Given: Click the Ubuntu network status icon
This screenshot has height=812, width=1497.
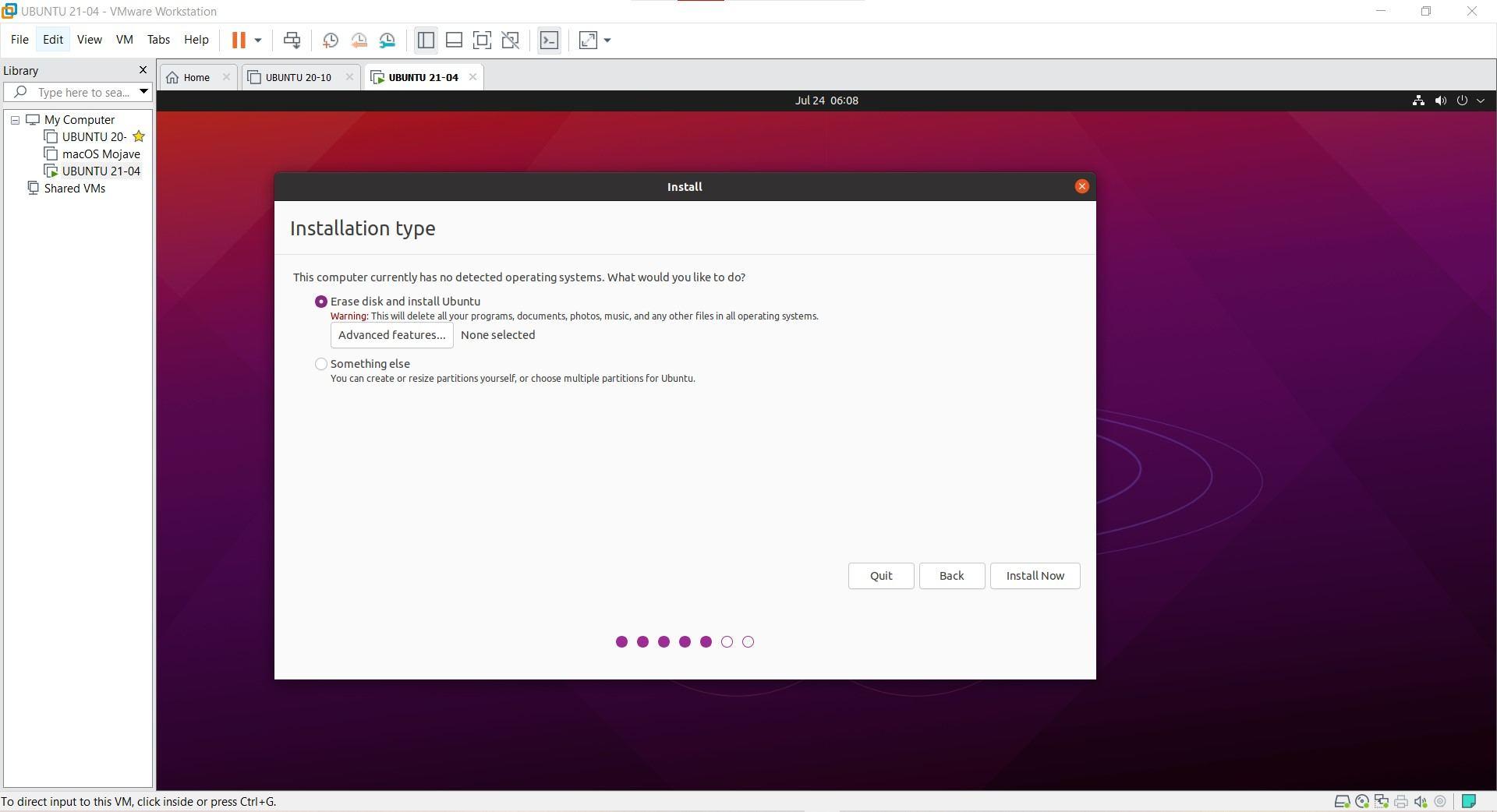Looking at the screenshot, I should [x=1418, y=101].
